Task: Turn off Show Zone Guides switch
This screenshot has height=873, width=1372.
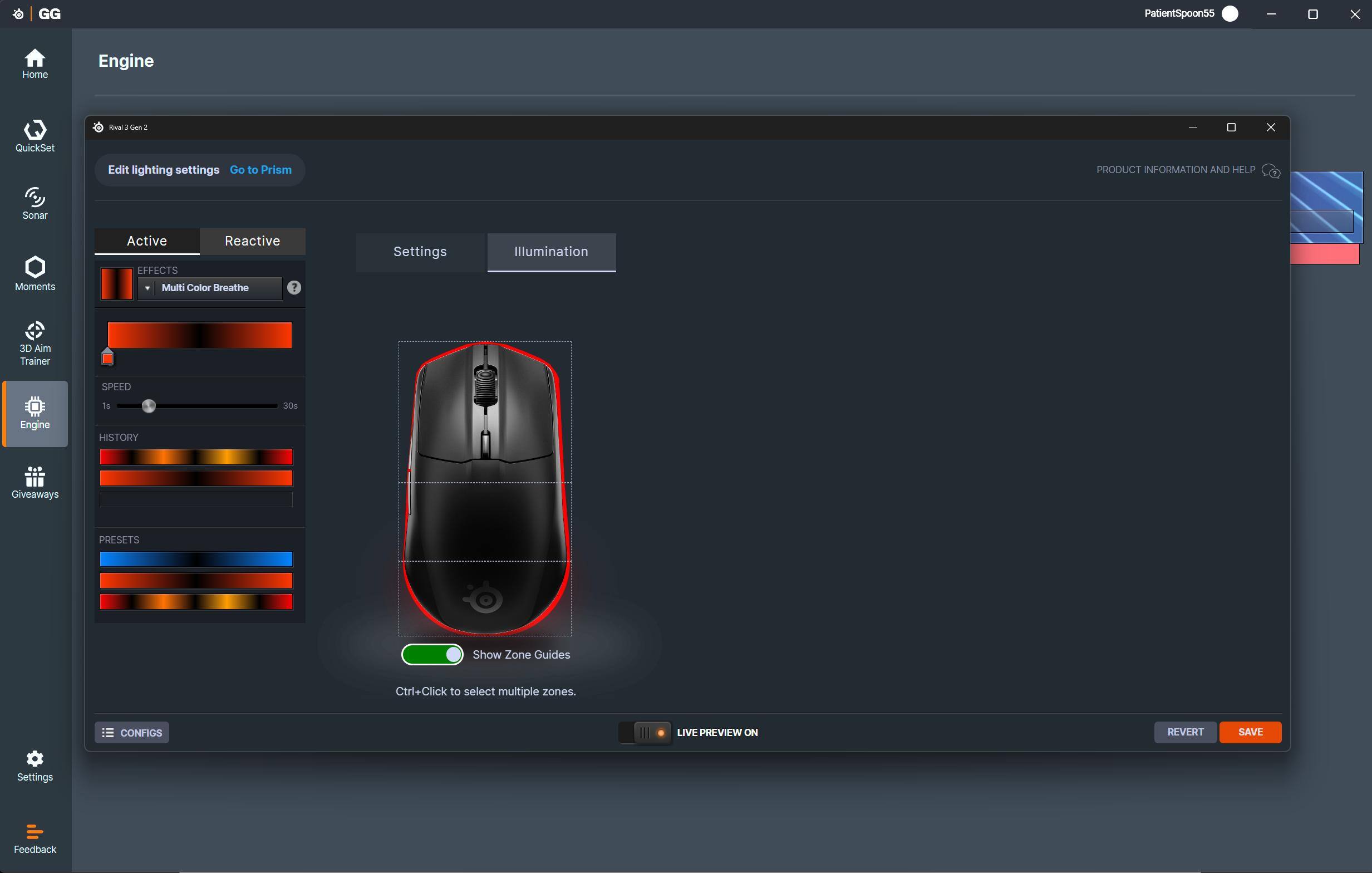Action: [432, 655]
